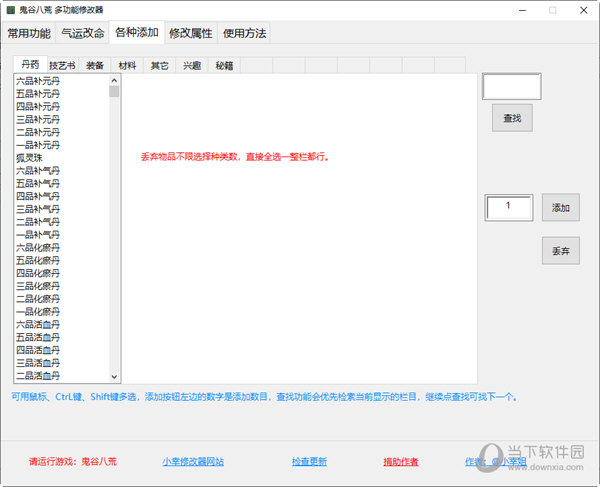Switch to the 技艺书 sub-tab
Viewport: 600px width, 487px height.
point(62,65)
